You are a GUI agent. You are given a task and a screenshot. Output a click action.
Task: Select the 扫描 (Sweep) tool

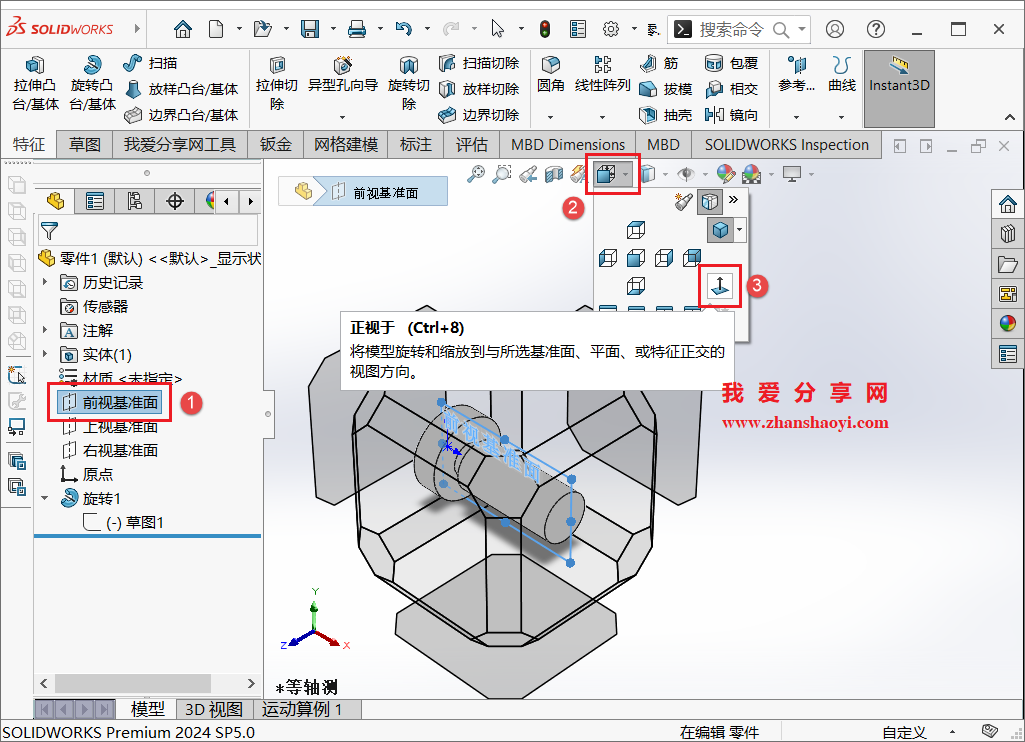coord(150,62)
